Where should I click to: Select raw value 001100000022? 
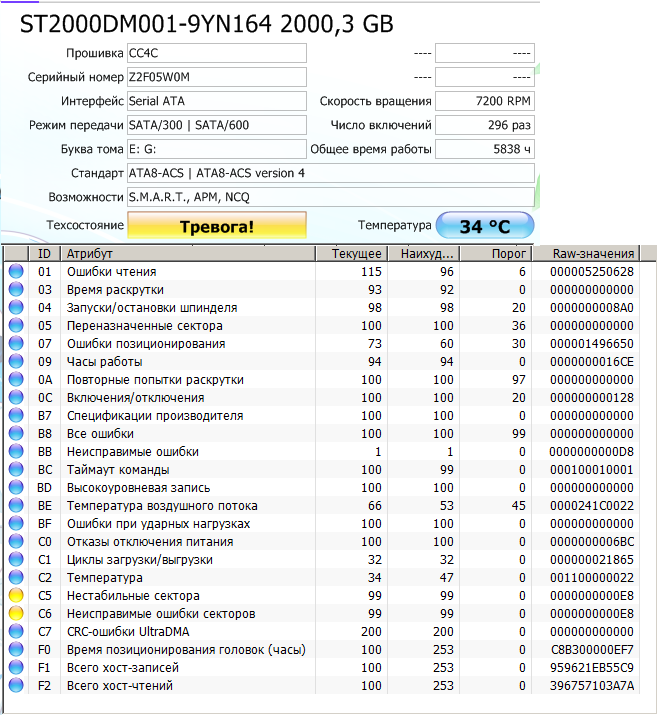click(592, 578)
